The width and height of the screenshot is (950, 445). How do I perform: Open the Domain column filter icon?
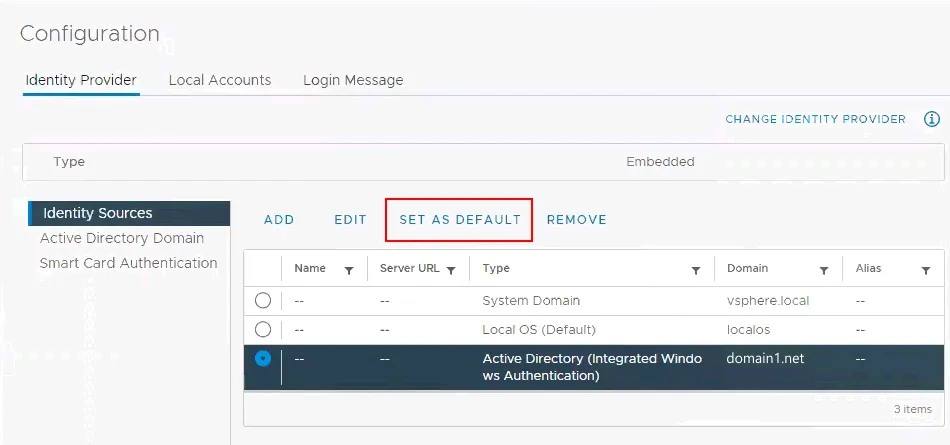[x=824, y=270]
